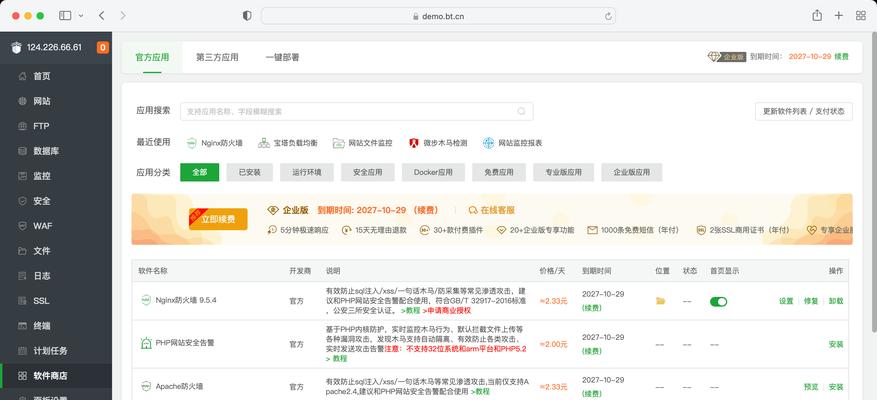Open Safari sidebar dropdown chevron
This screenshot has height=400, width=877.
coord(81,16)
